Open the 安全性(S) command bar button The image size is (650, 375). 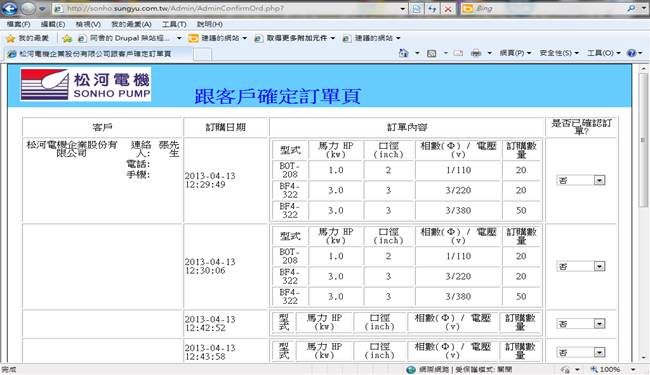[558, 53]
